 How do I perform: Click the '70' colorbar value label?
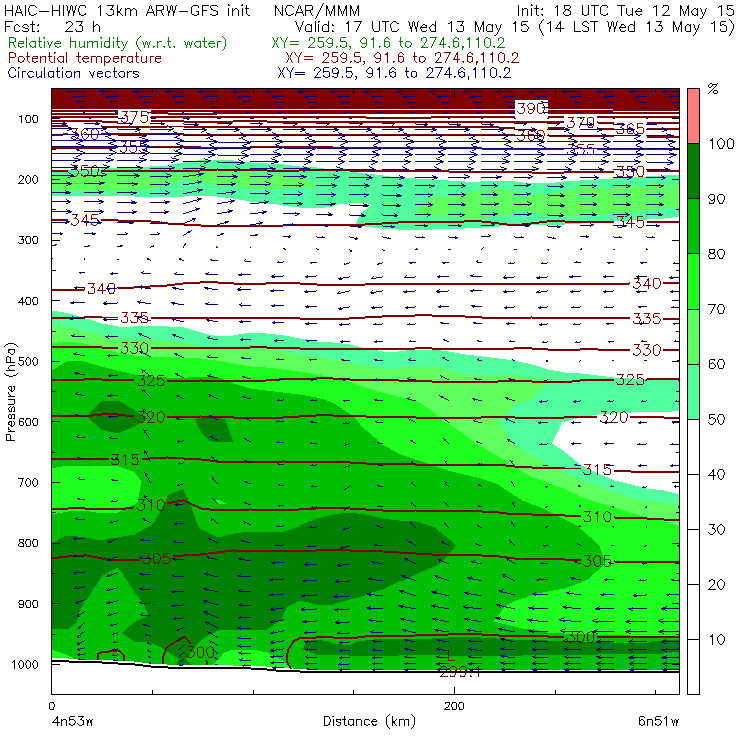716,309
